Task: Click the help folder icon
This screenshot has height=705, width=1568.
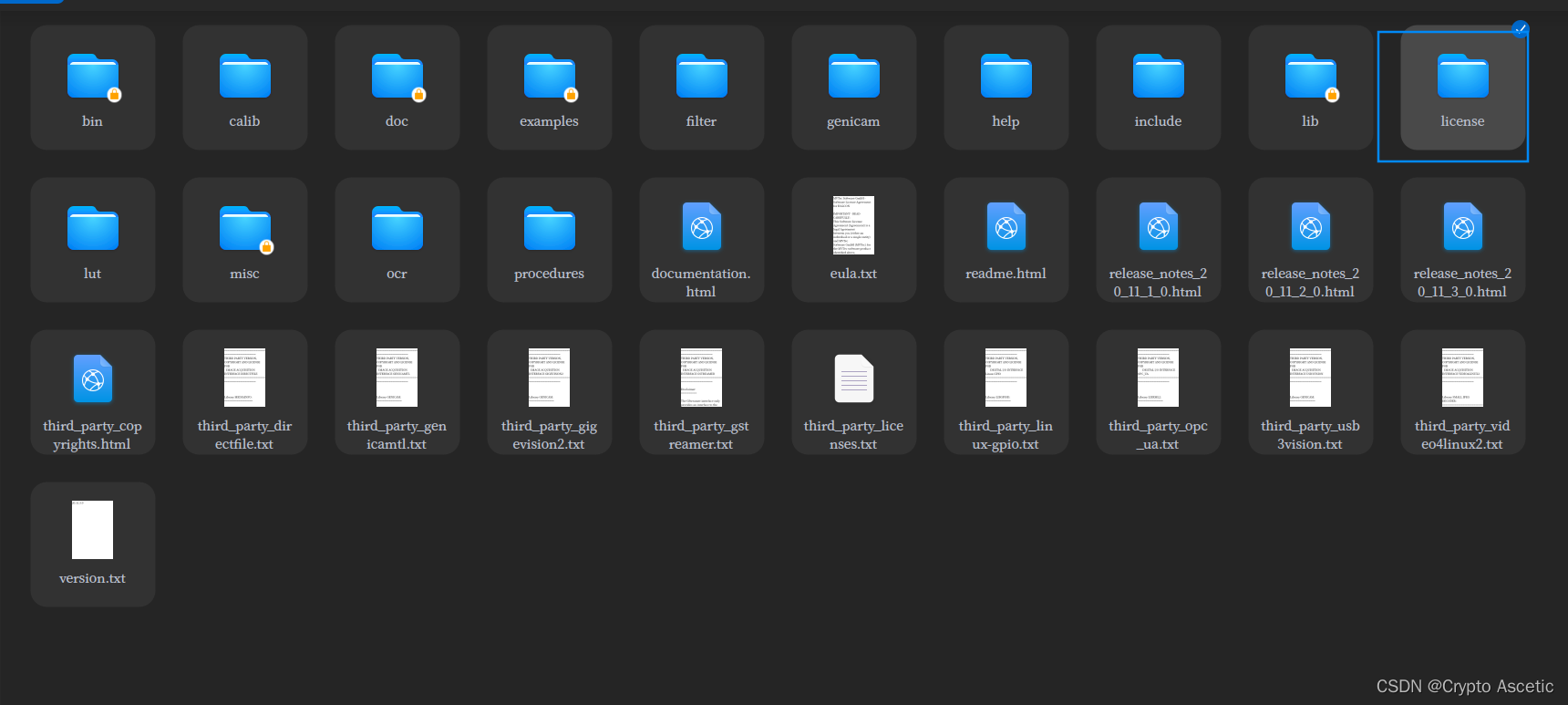Action: tap(1006, 77)
